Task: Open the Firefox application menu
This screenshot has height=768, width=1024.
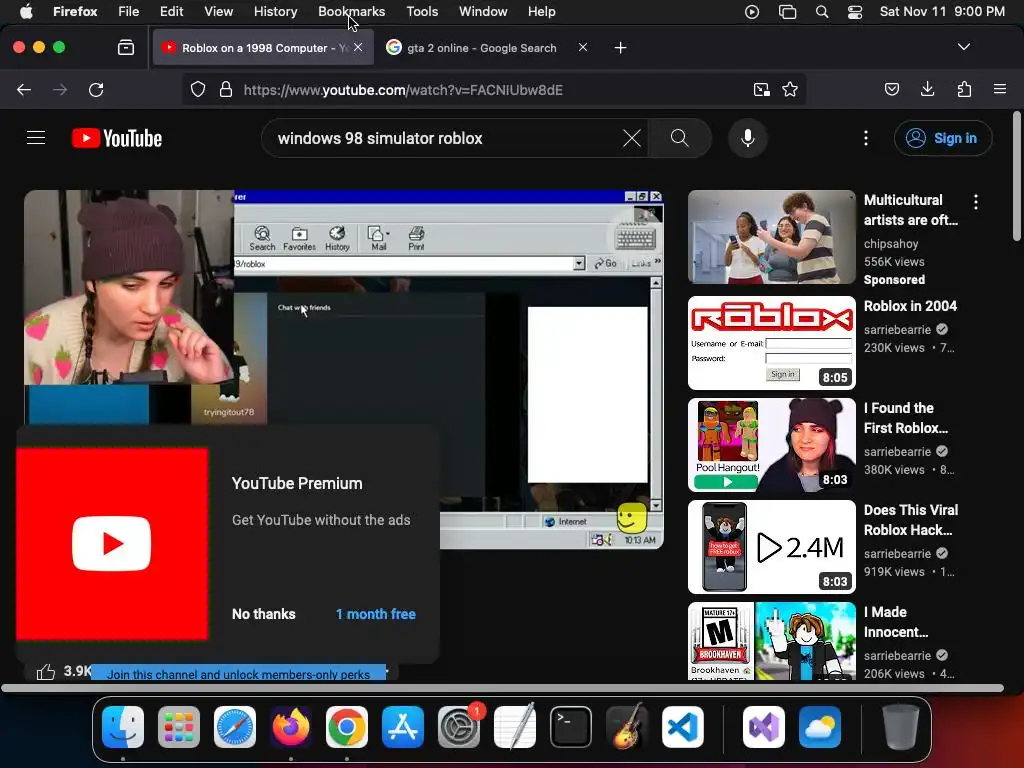Action: point(1000,89)
